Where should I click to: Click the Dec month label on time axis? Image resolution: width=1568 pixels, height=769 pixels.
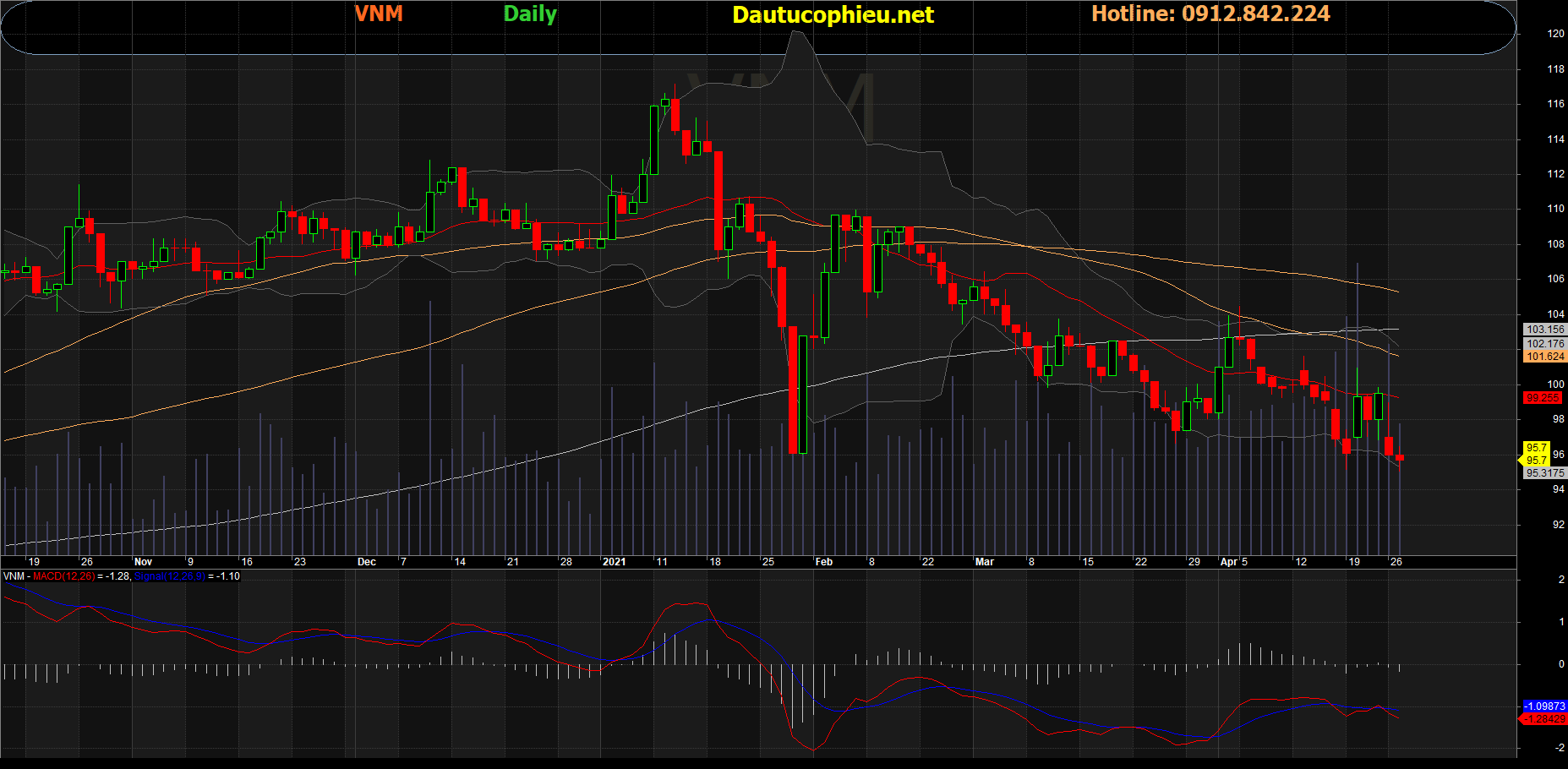[367, 562]
